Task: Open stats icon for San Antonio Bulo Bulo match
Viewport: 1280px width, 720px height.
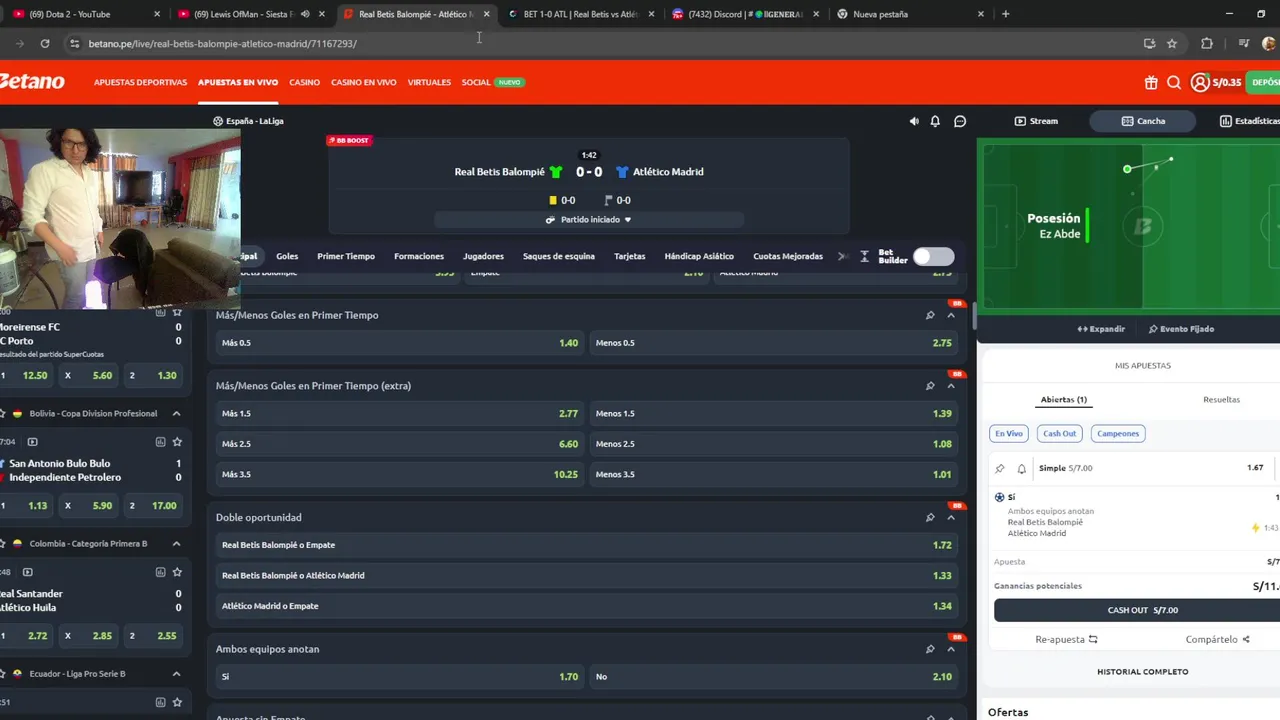Action: pyautogui.click(x=160, y=441)
